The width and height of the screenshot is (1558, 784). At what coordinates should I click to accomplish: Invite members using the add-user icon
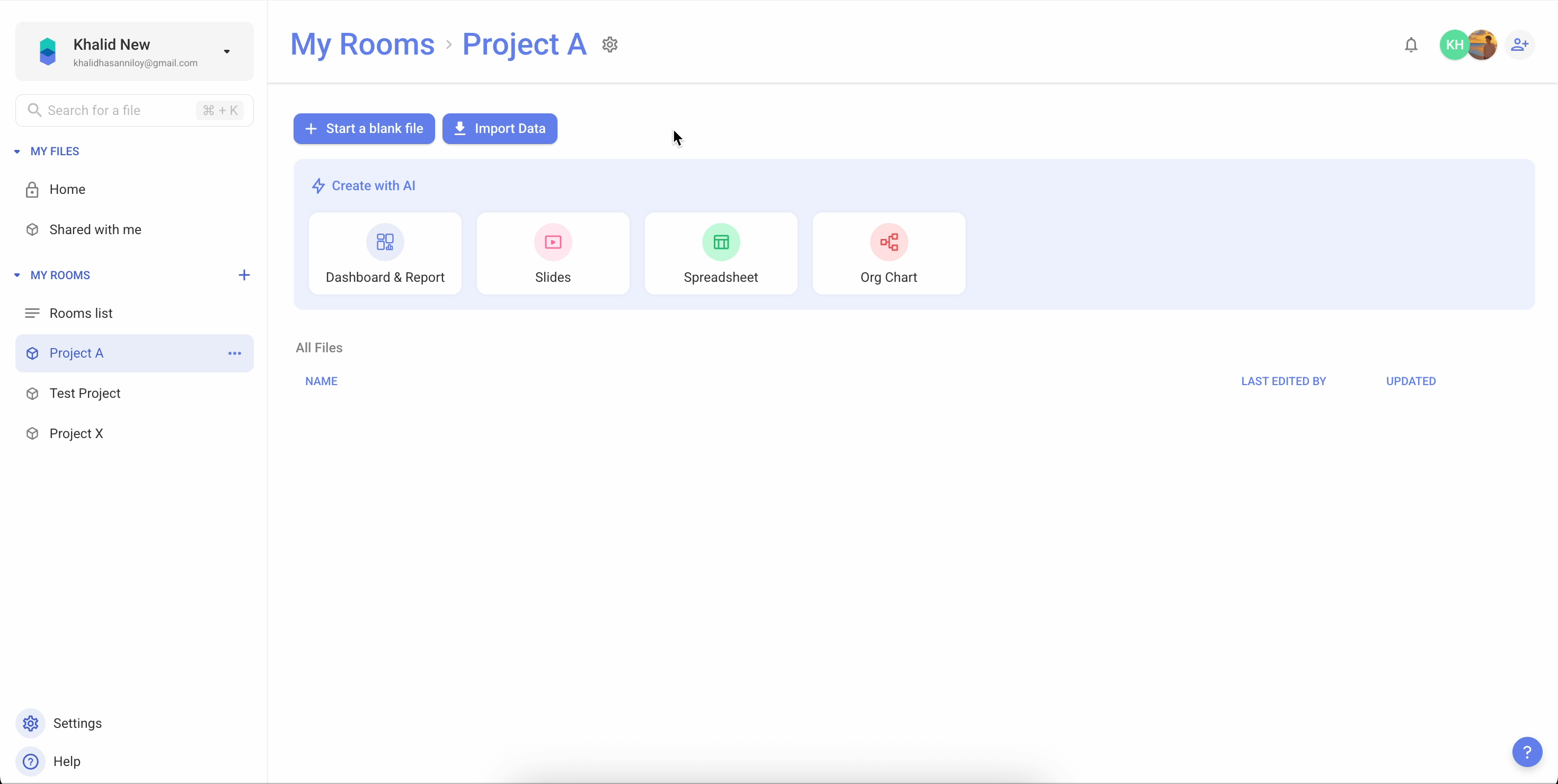coord(1520,44)
